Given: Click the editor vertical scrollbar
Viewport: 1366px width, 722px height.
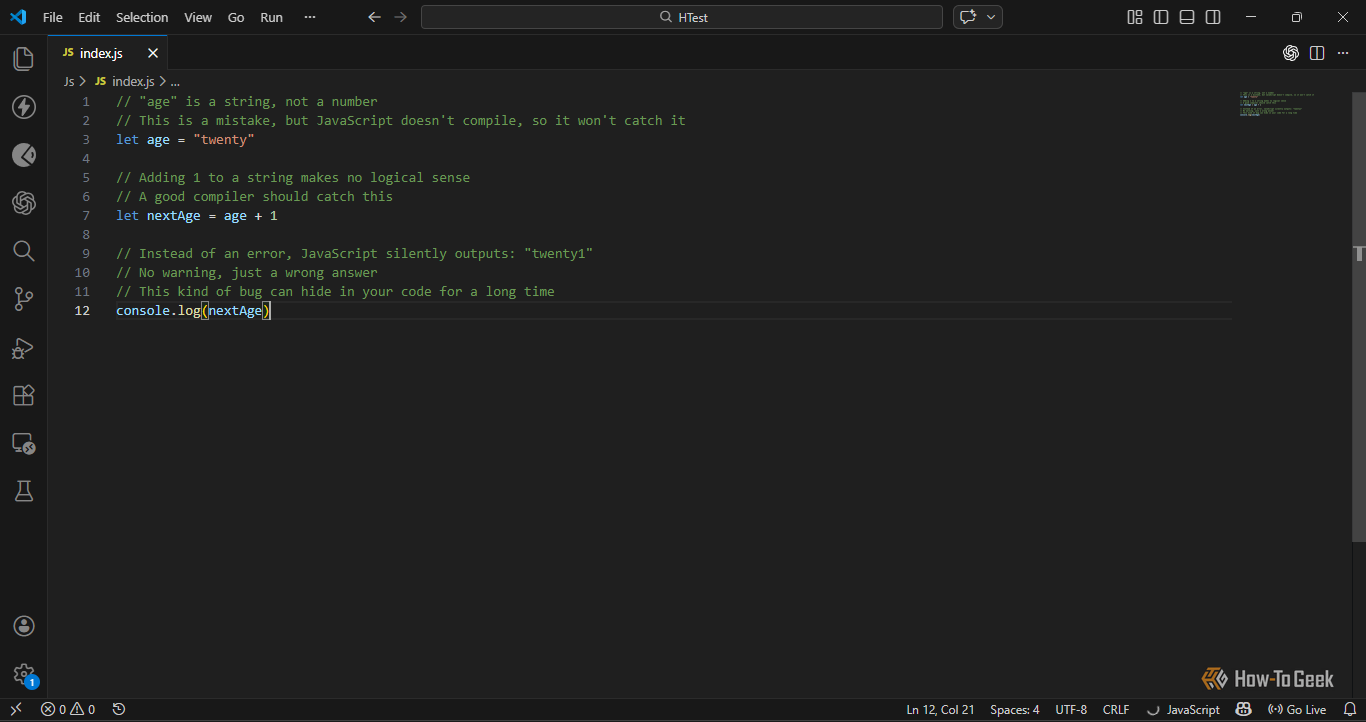Looking at the screenshot, I should click(x=1359, y=316).
